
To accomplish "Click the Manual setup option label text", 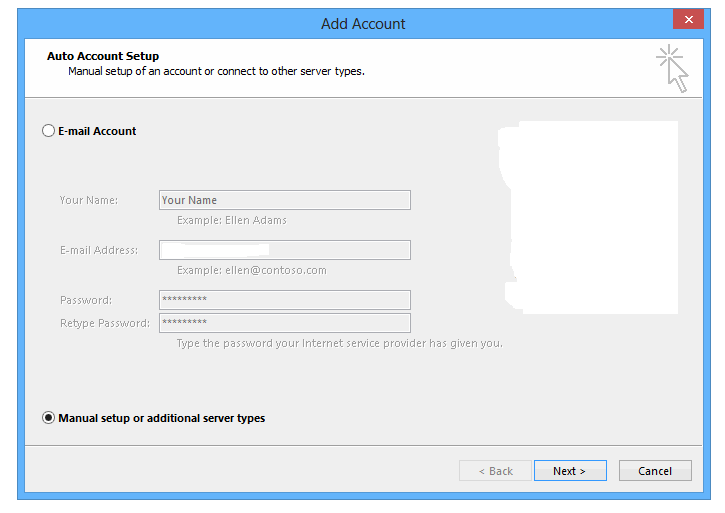I will coord(161,418).
